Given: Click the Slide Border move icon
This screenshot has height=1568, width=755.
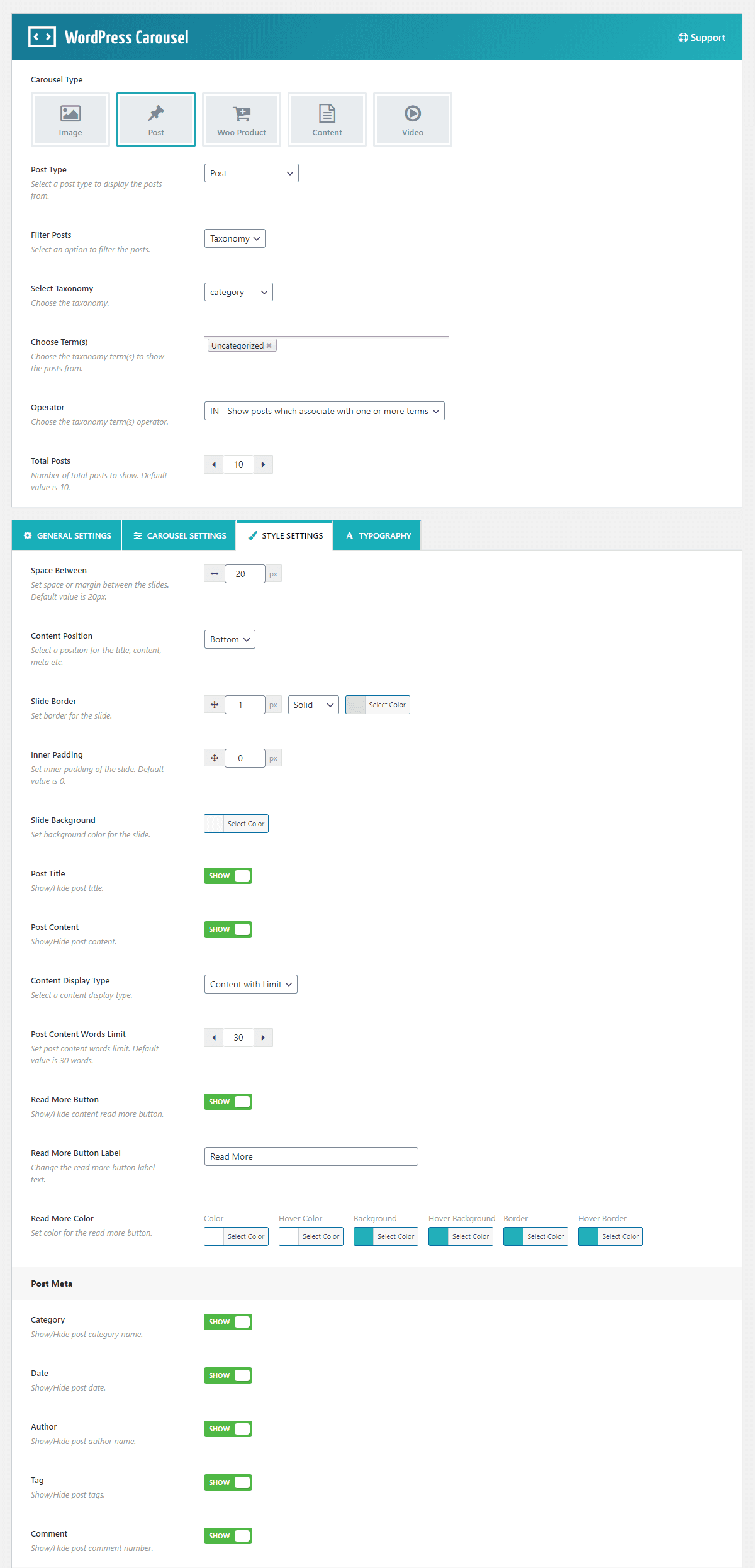Looking at the screenshot, I should [x=215, y=705].
